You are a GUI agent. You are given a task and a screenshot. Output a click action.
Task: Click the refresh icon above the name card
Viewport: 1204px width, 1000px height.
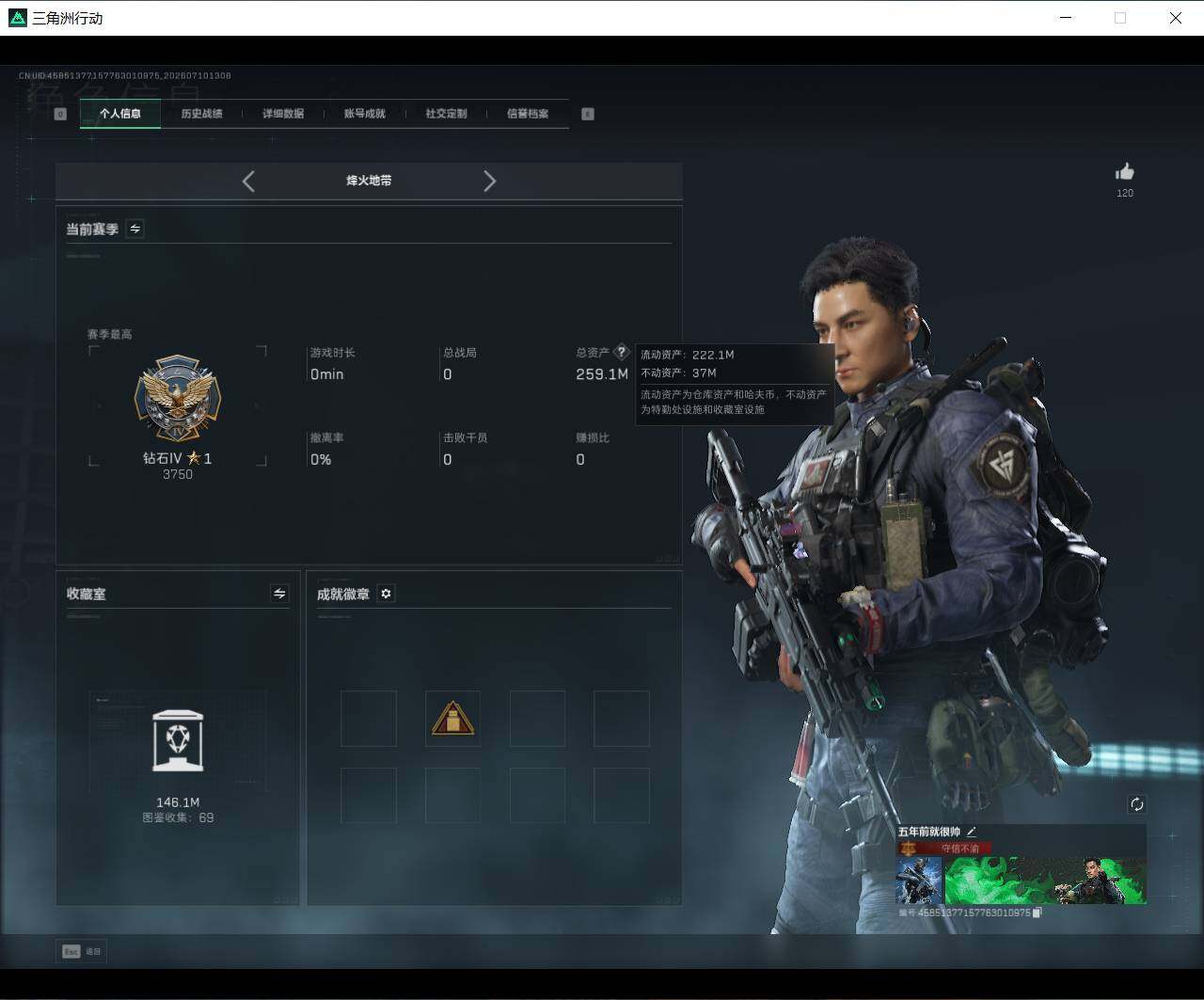tap(1136, 804)
